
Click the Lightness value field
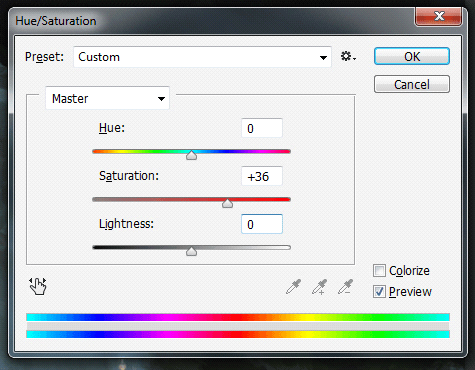262,224
